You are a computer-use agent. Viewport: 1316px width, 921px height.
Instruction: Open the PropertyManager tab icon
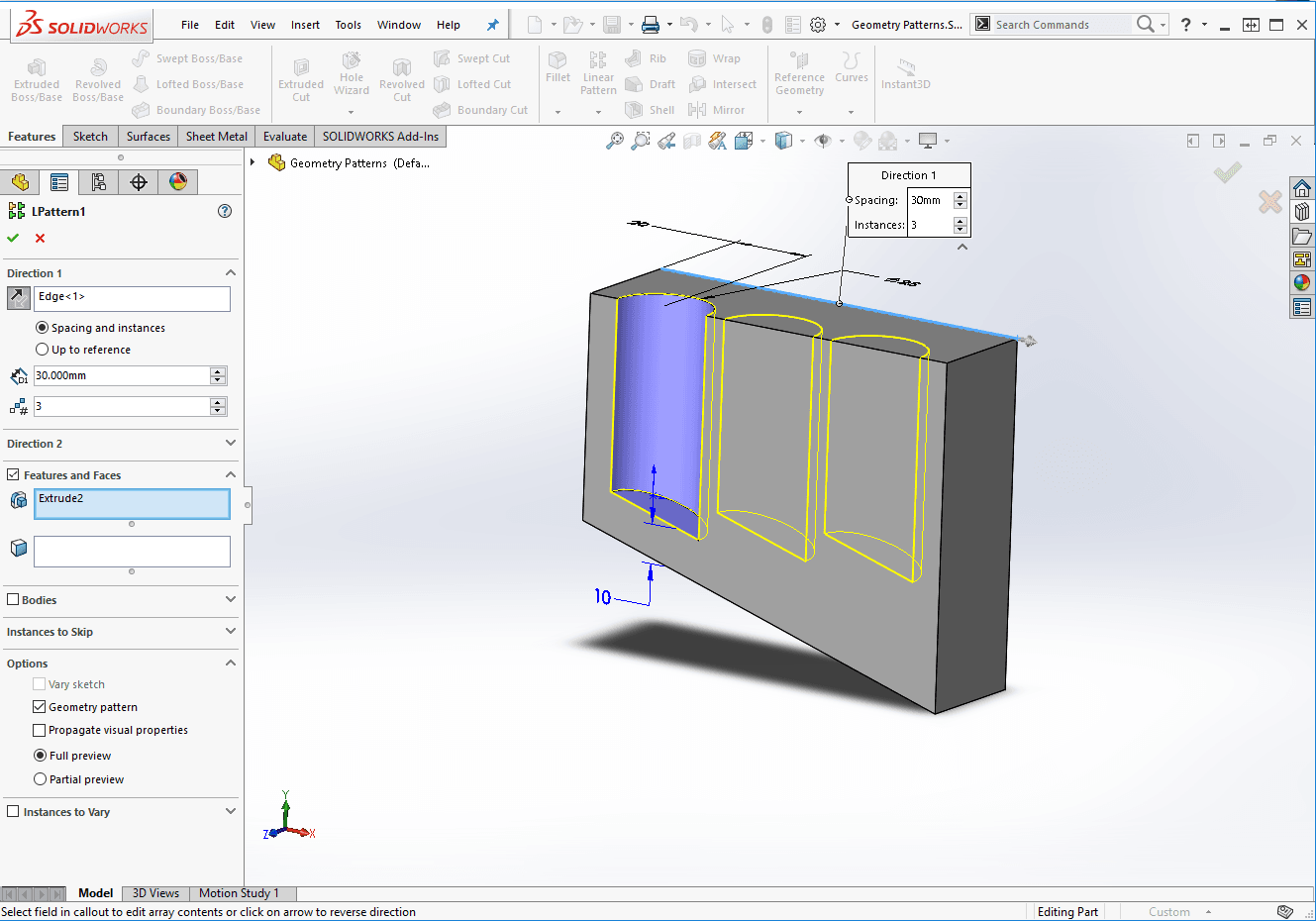tap(59, 182)
